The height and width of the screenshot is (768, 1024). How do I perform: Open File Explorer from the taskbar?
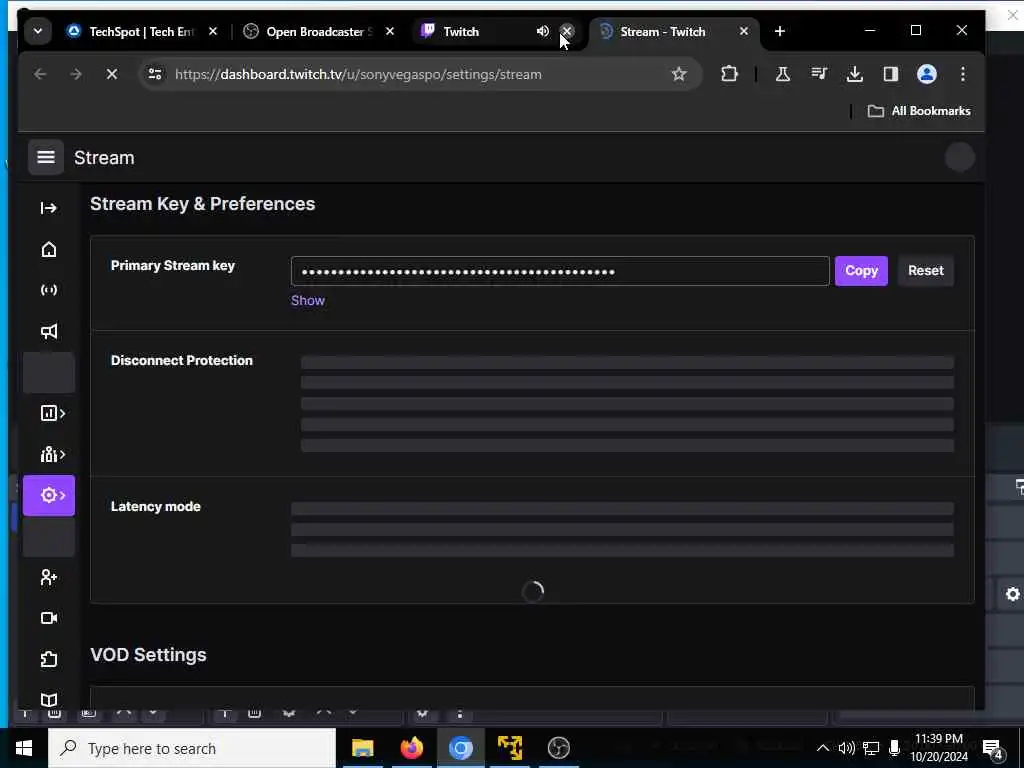(362, 748)
